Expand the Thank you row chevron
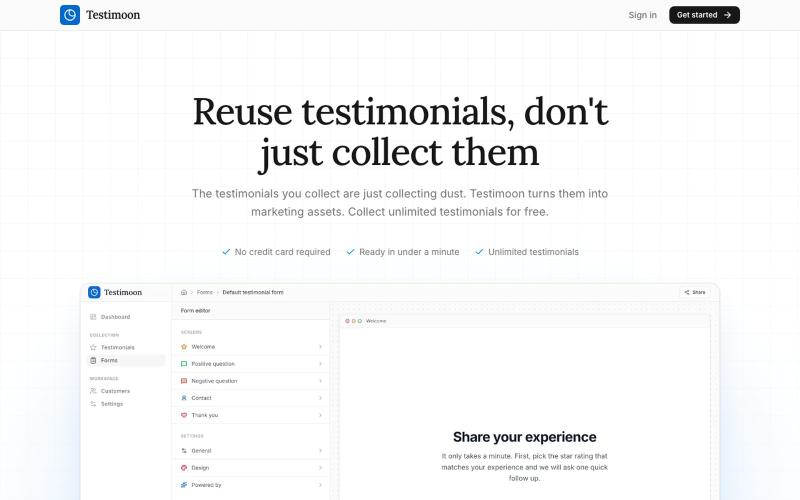The height and width of the screenshot is (500, 800). [x=320, y=415]
